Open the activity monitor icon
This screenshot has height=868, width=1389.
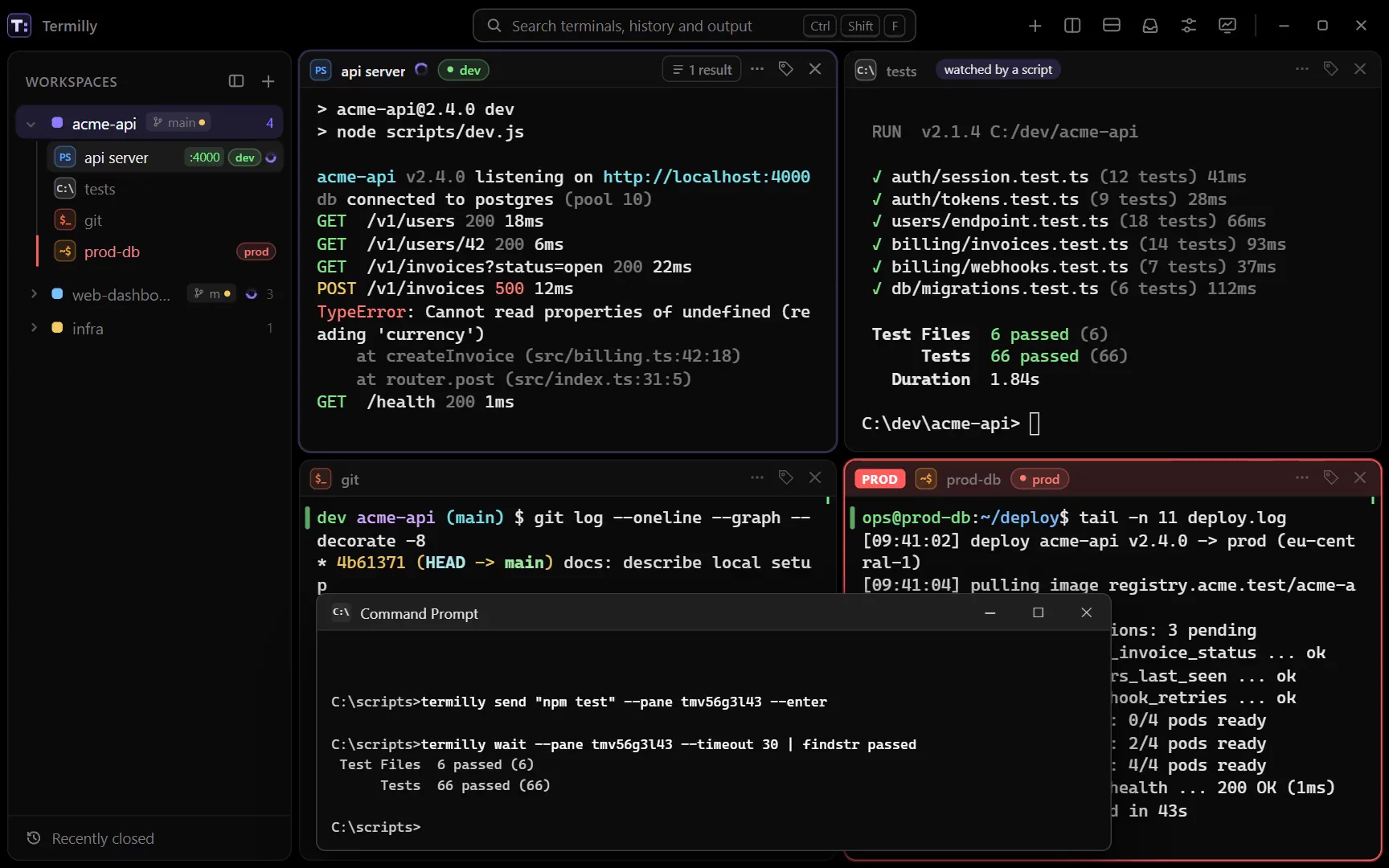tap(1227, 26)
